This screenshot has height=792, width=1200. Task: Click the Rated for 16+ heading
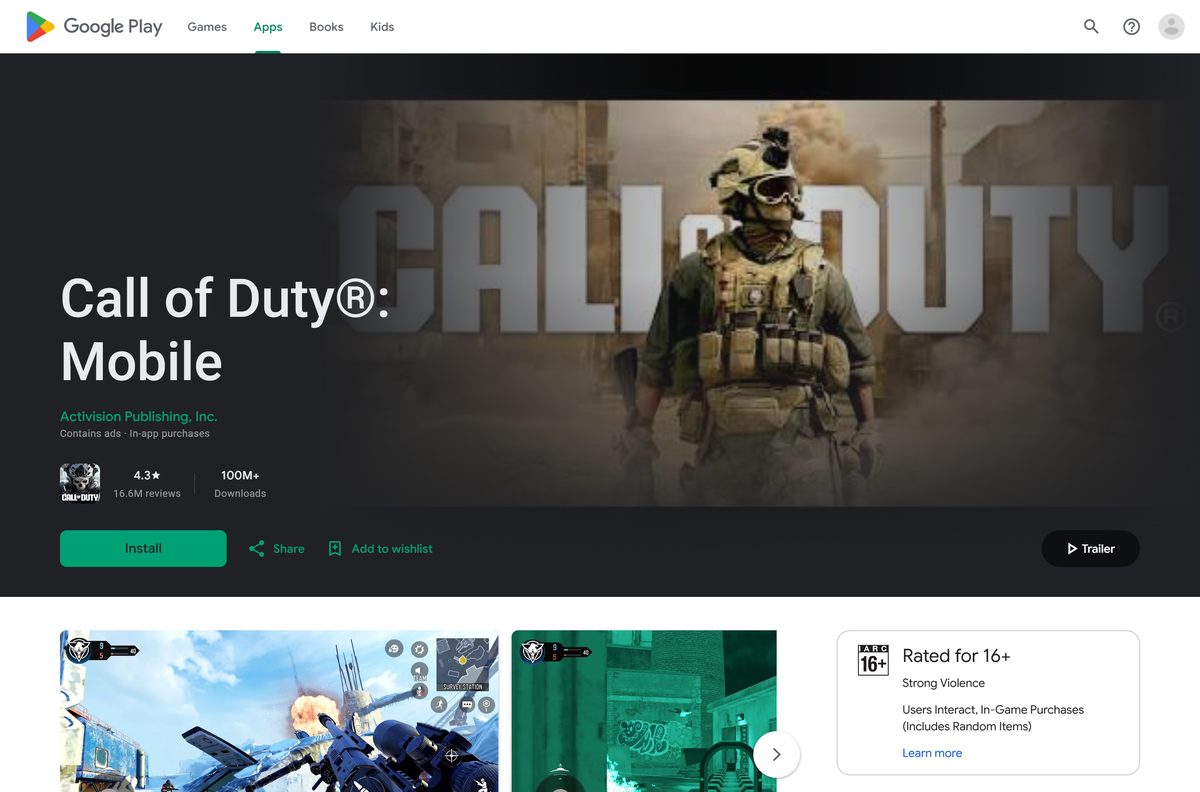956,656
